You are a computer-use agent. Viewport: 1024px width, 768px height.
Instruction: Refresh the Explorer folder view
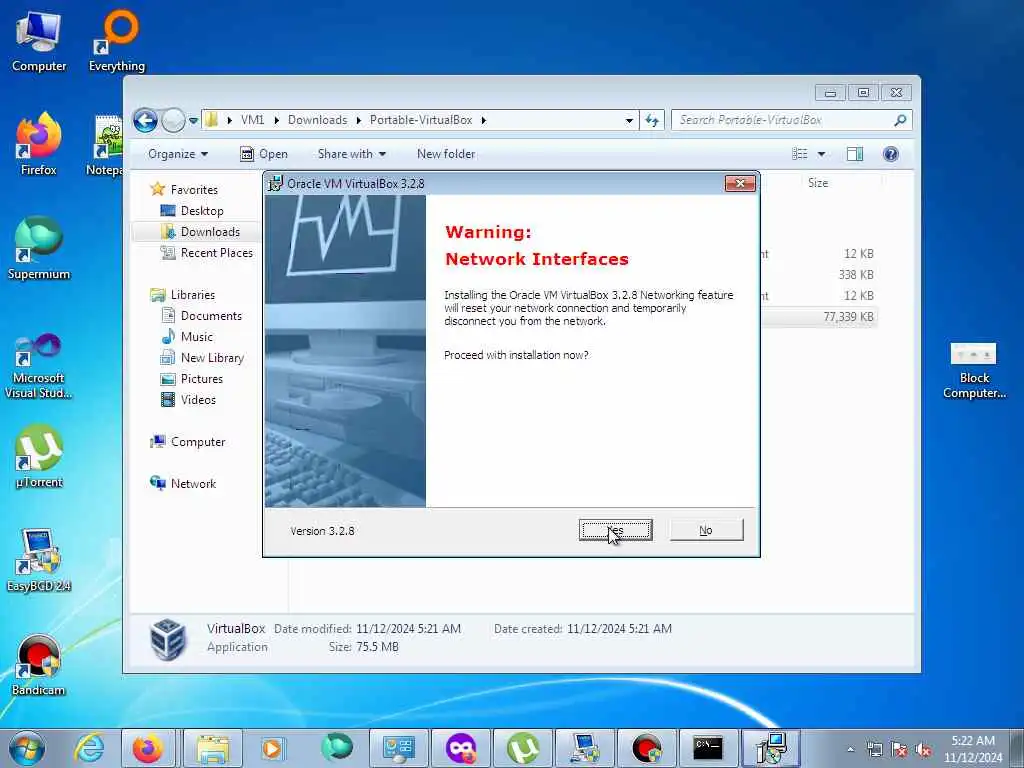tap(652, 120)
